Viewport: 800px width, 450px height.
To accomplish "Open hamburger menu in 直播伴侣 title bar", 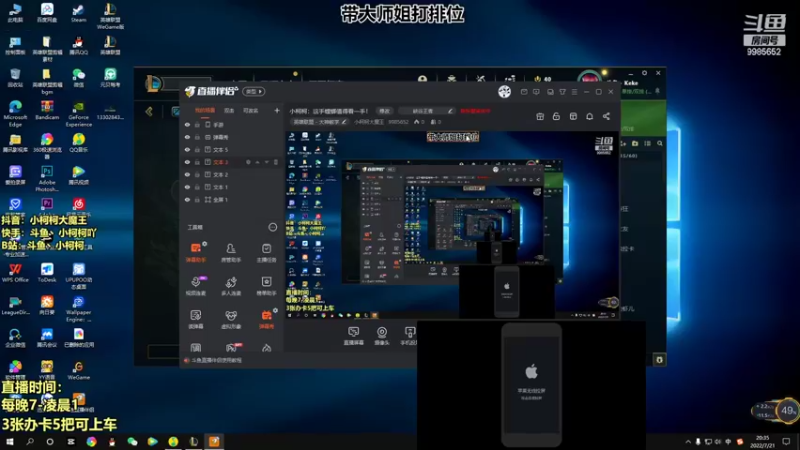I will click(x=574, y=92).
